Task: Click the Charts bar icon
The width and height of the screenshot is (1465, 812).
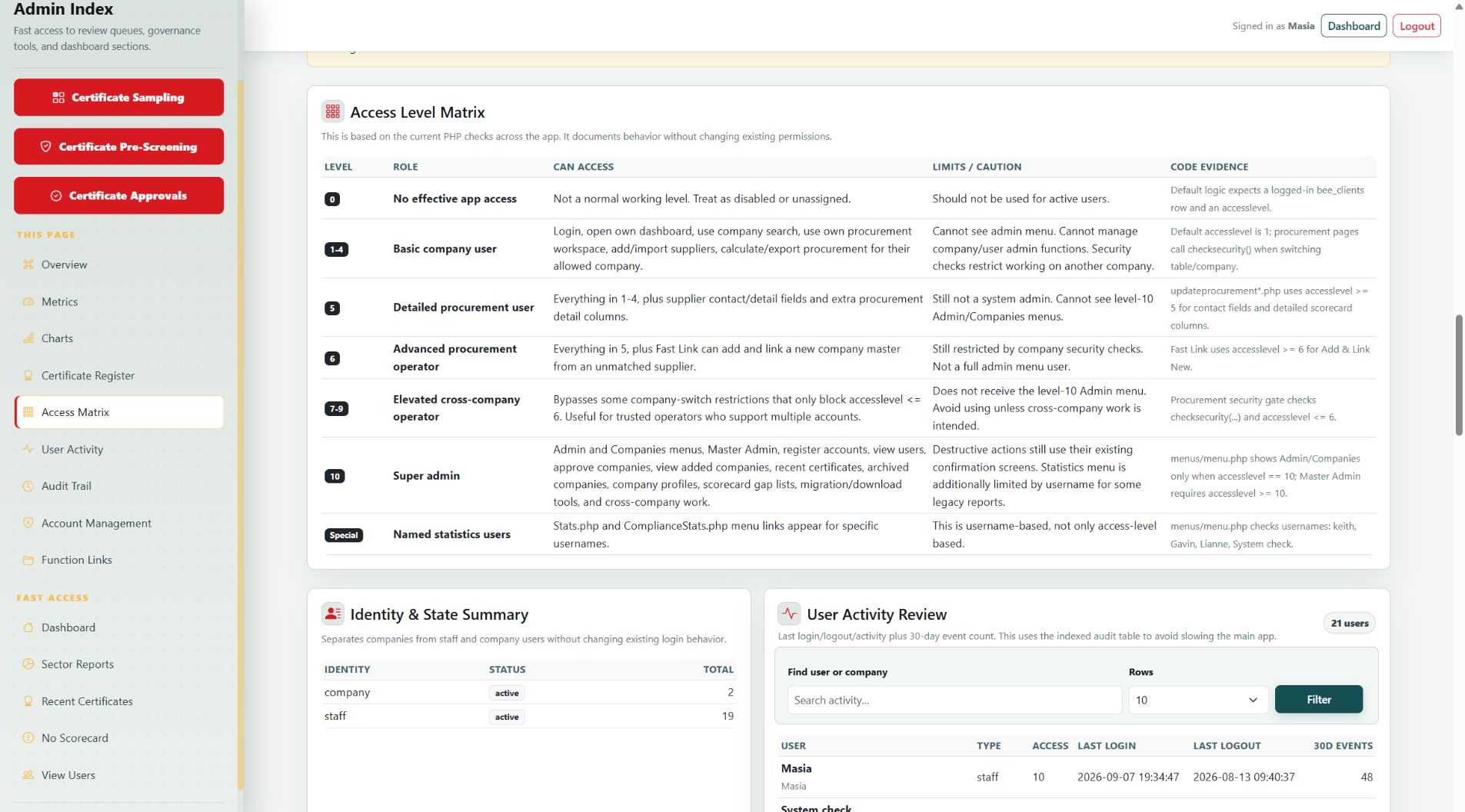Action: [28, 338]
